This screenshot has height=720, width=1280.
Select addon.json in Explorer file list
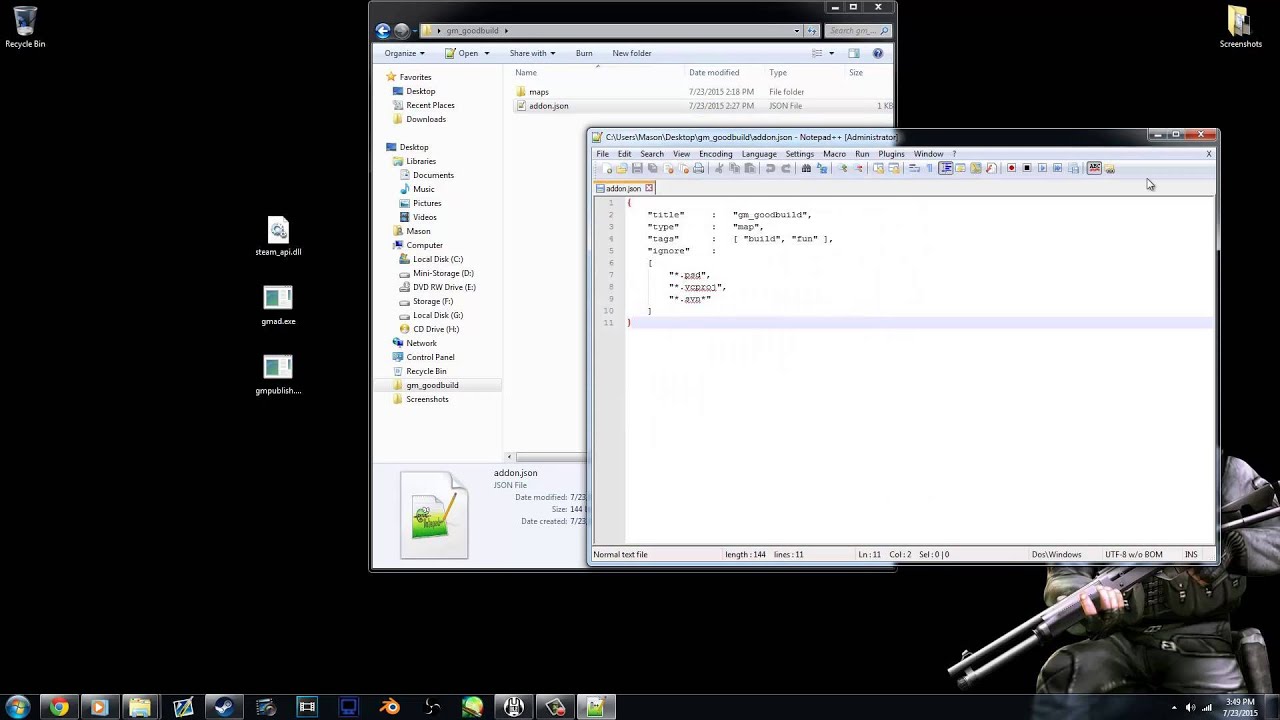pos(548,106)
